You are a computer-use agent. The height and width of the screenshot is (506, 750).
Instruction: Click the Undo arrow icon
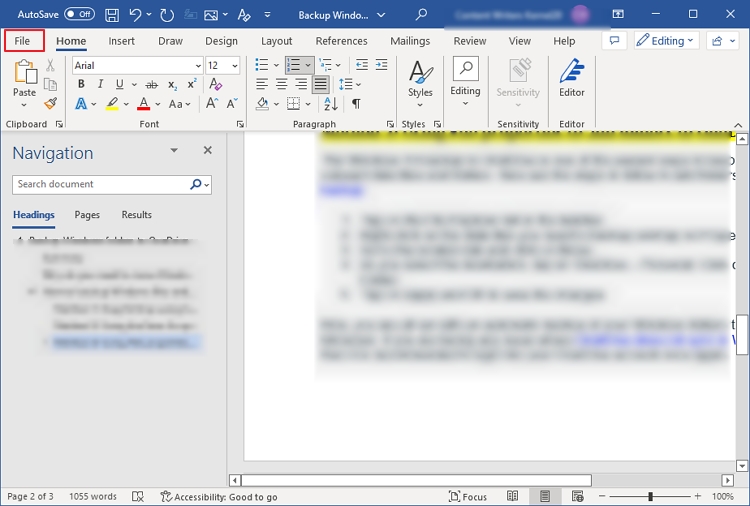point(135,15)
